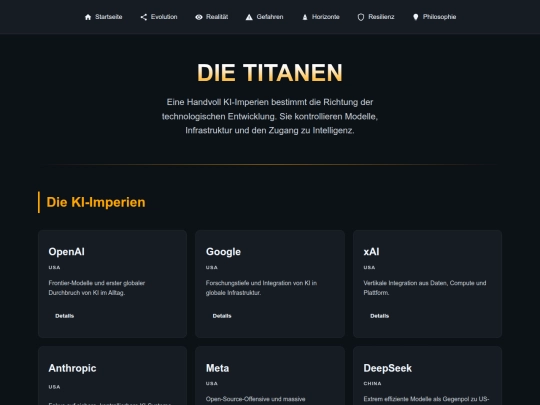Click the shield icon beside Resilienz

tap(361, 17)
